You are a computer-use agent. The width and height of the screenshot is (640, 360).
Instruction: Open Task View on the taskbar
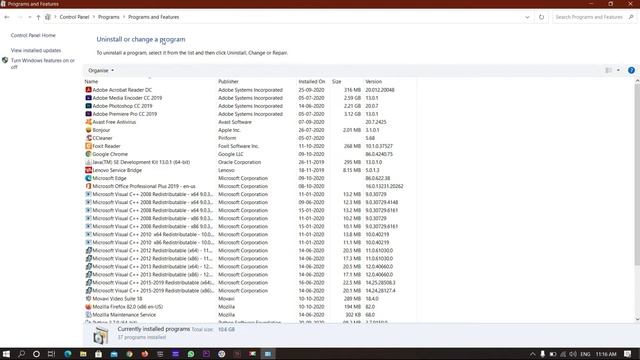tap(51, 354)
